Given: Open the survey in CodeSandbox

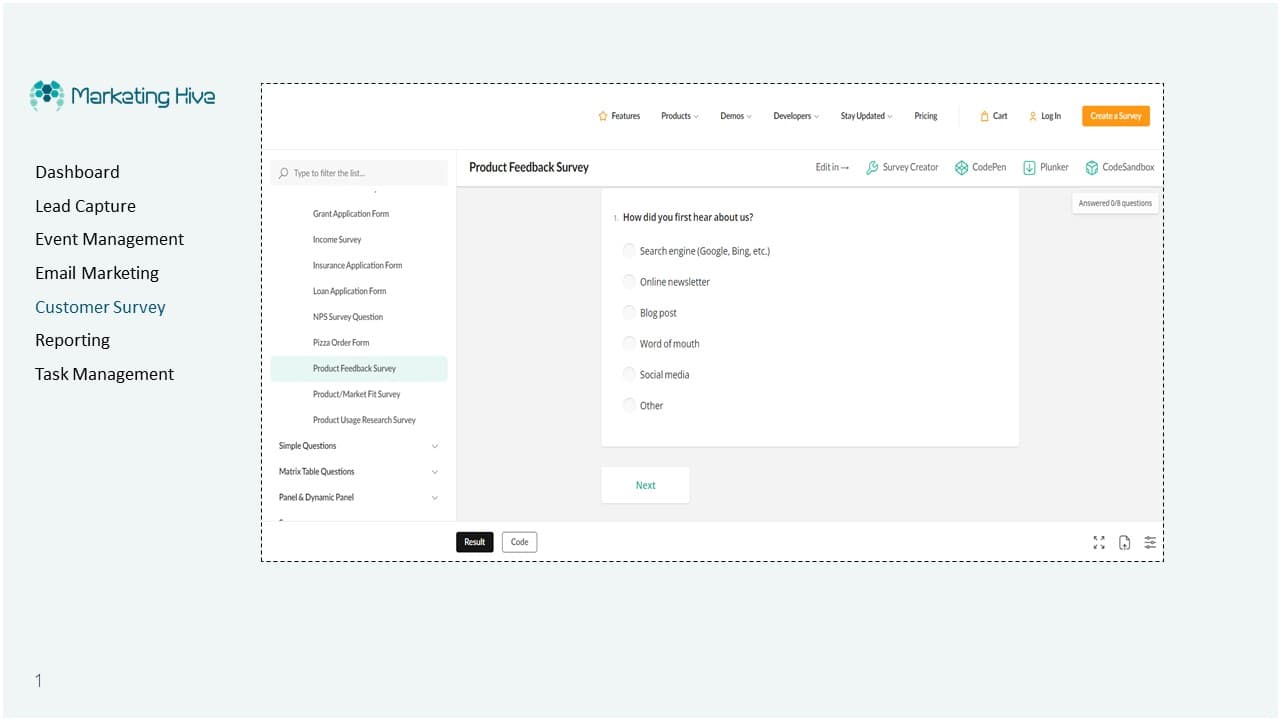Looking at the screenshot, I should tap(1119, 168).
